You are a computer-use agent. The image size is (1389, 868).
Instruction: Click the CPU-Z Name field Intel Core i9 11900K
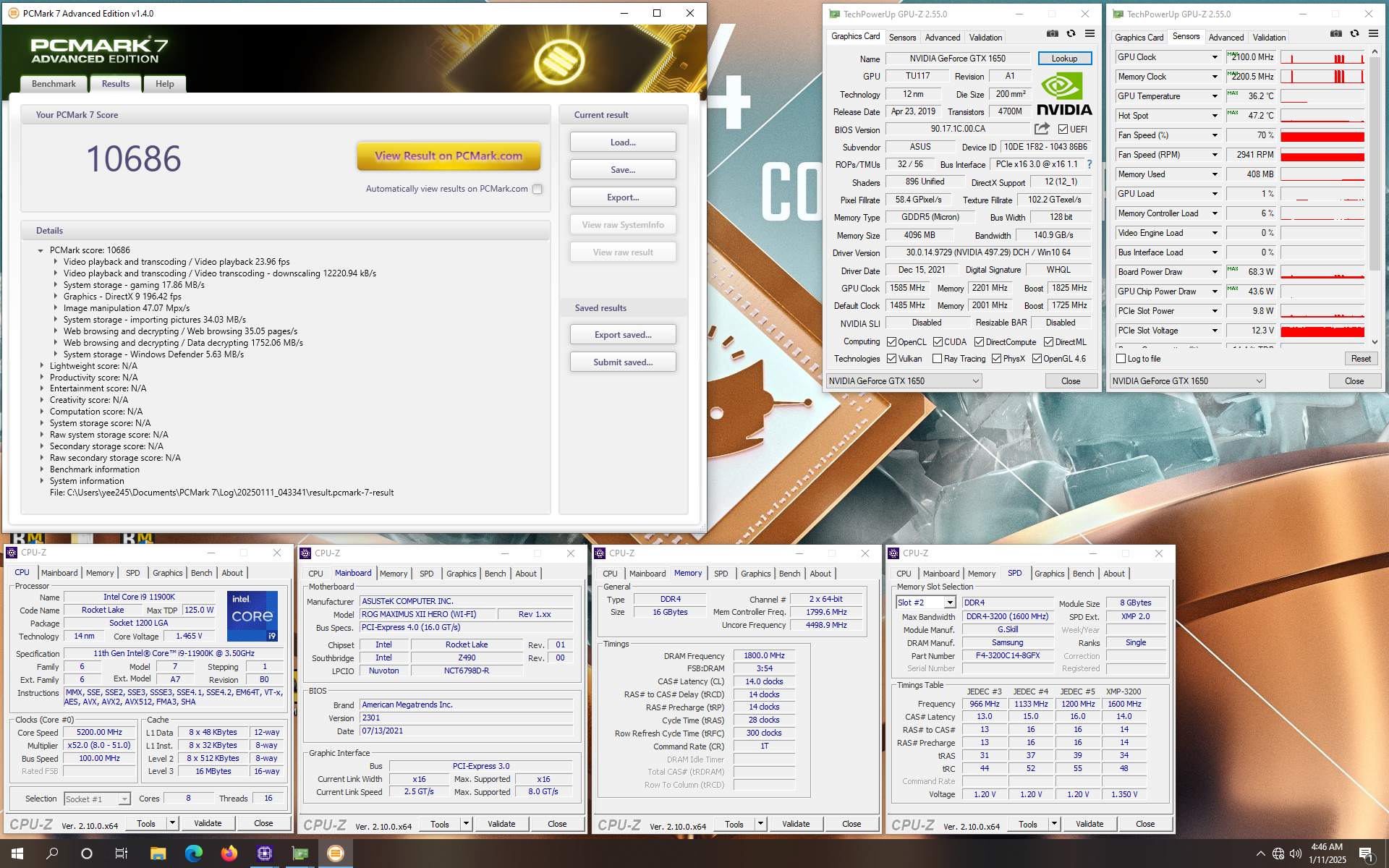(x=139, y=597)
